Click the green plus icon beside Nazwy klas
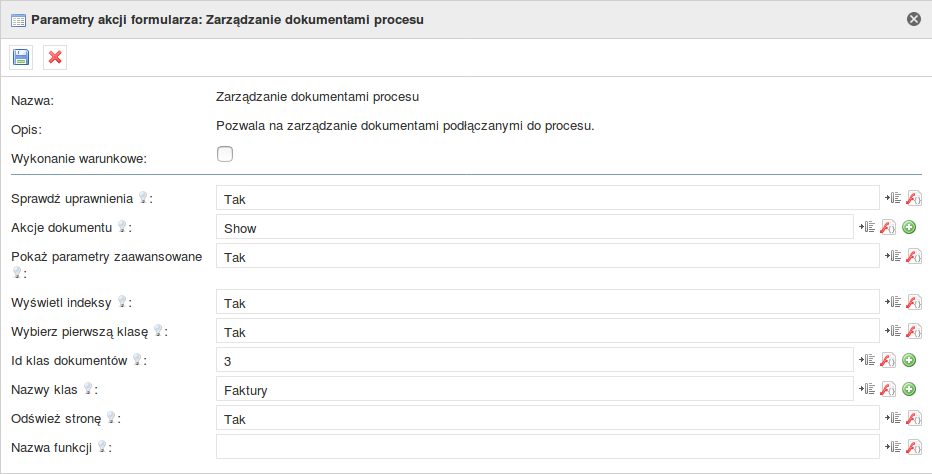The width and height of the screenshot is (932, 474). pyautogui.click(x=909, y=388)
